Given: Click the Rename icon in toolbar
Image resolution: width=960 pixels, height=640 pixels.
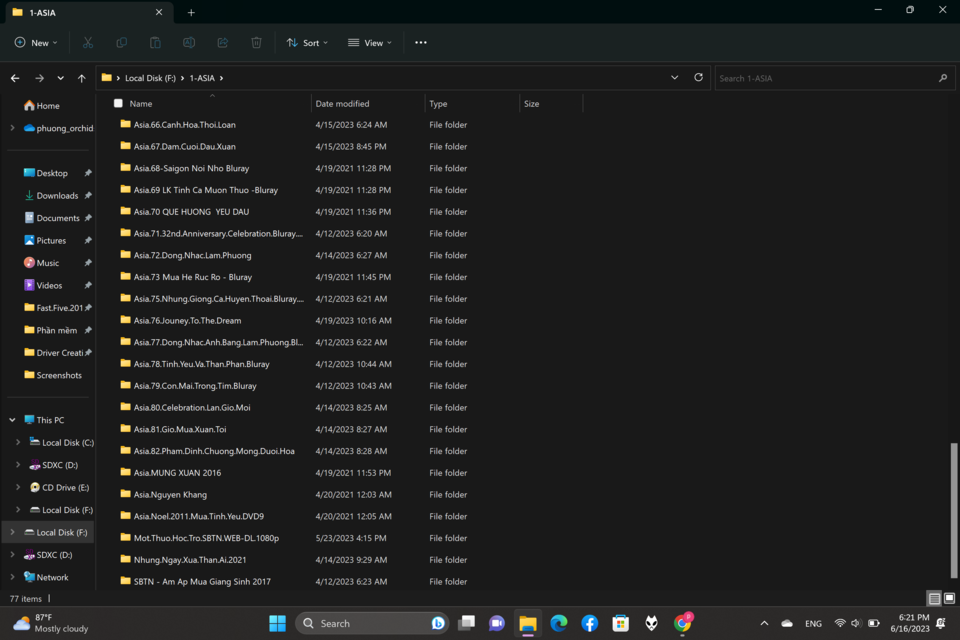Looking at the screenshot, I should pos(189,42).
